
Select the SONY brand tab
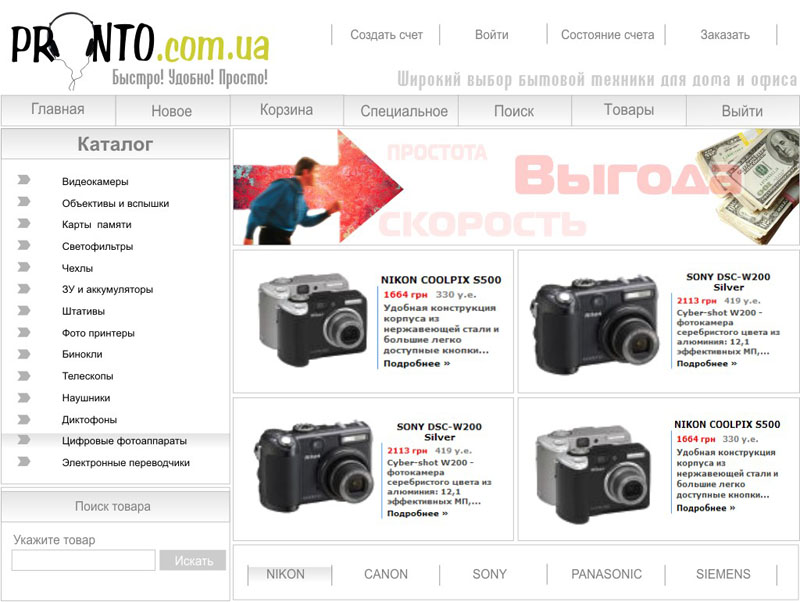coord(490,574)
